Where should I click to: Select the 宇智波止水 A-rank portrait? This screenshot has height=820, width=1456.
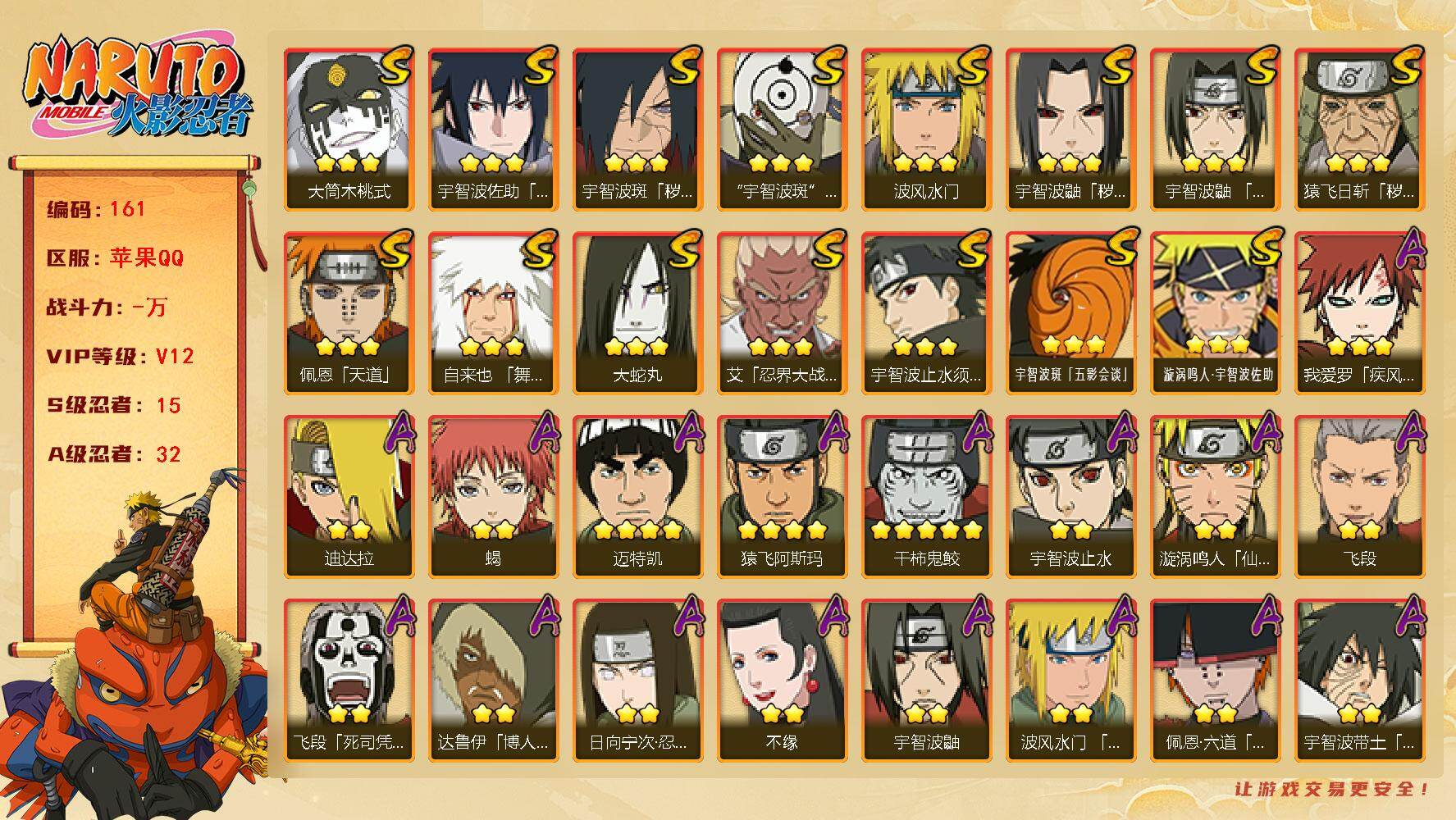click(1070, 497)
